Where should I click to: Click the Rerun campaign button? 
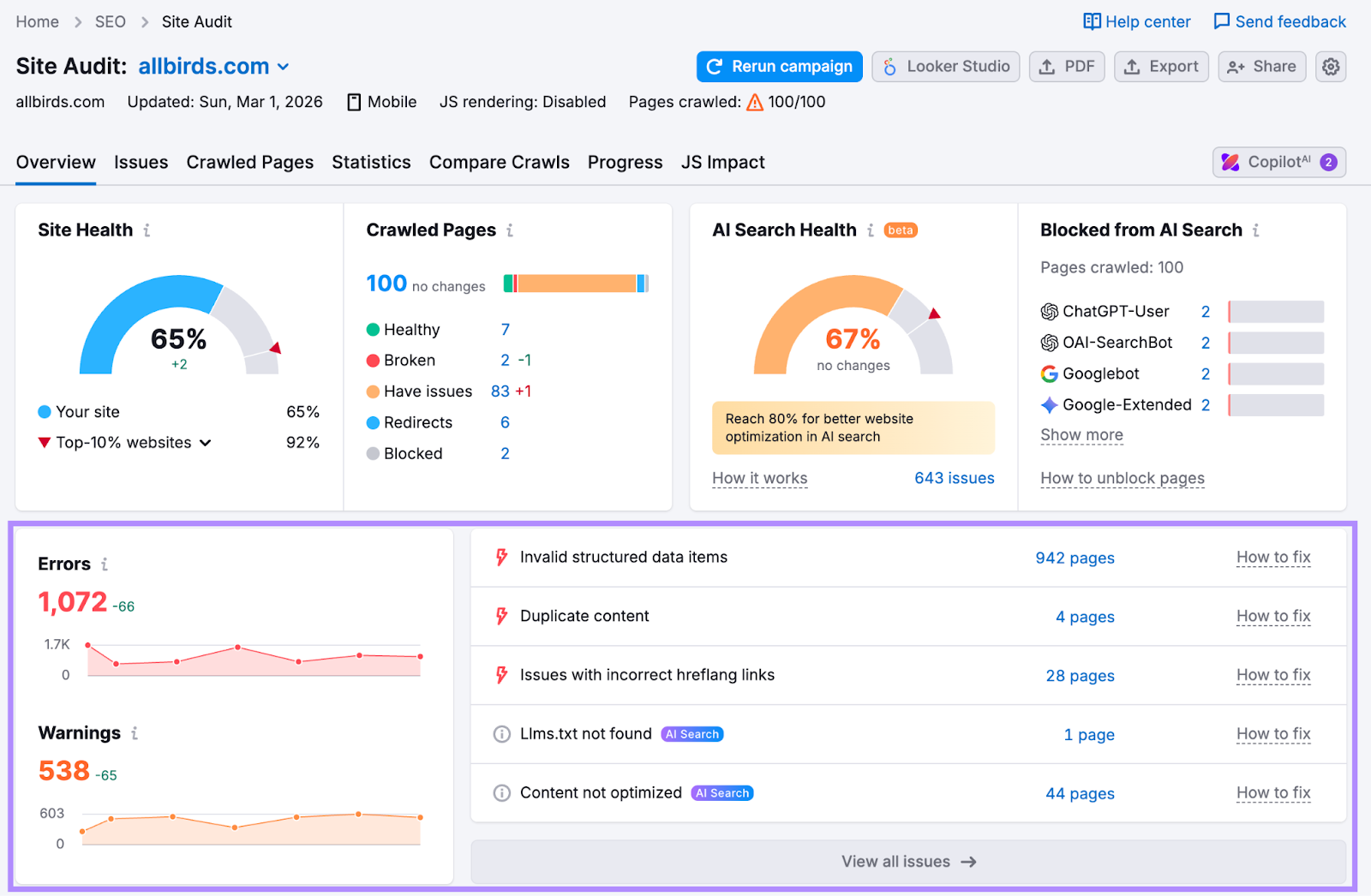[x=778, y=66]
